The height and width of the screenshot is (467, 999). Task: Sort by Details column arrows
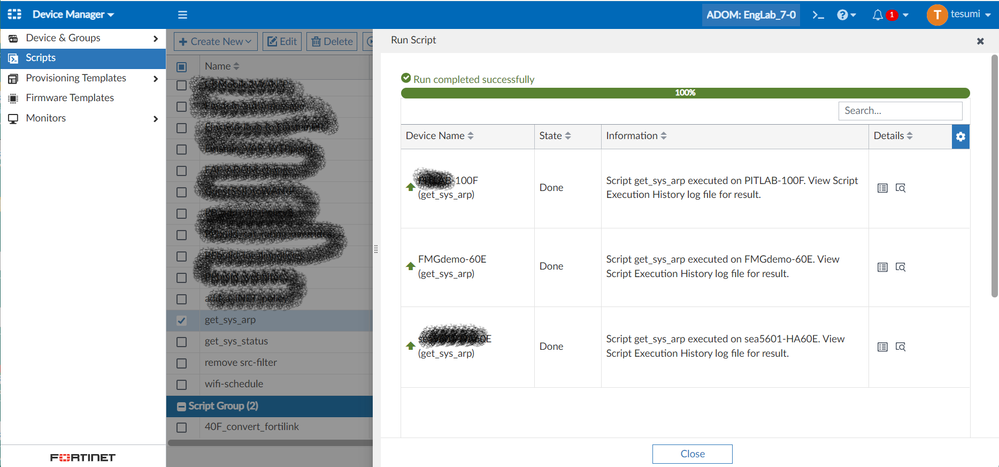click(910, 136)
